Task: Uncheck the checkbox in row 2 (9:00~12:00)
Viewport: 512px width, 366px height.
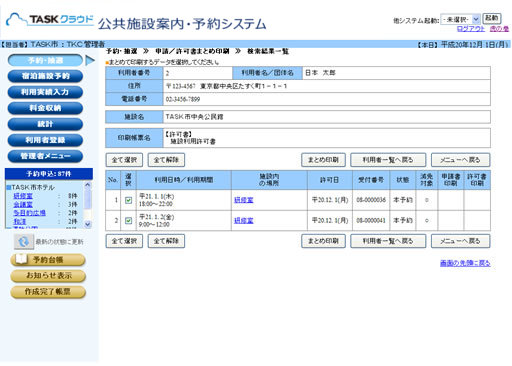Action: pyautogui.click(x=128, y=220)
